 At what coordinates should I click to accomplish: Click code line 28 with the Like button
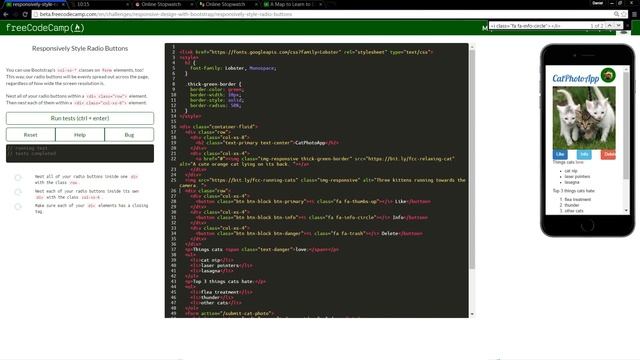pyautogui.click(x=313, y=201)
